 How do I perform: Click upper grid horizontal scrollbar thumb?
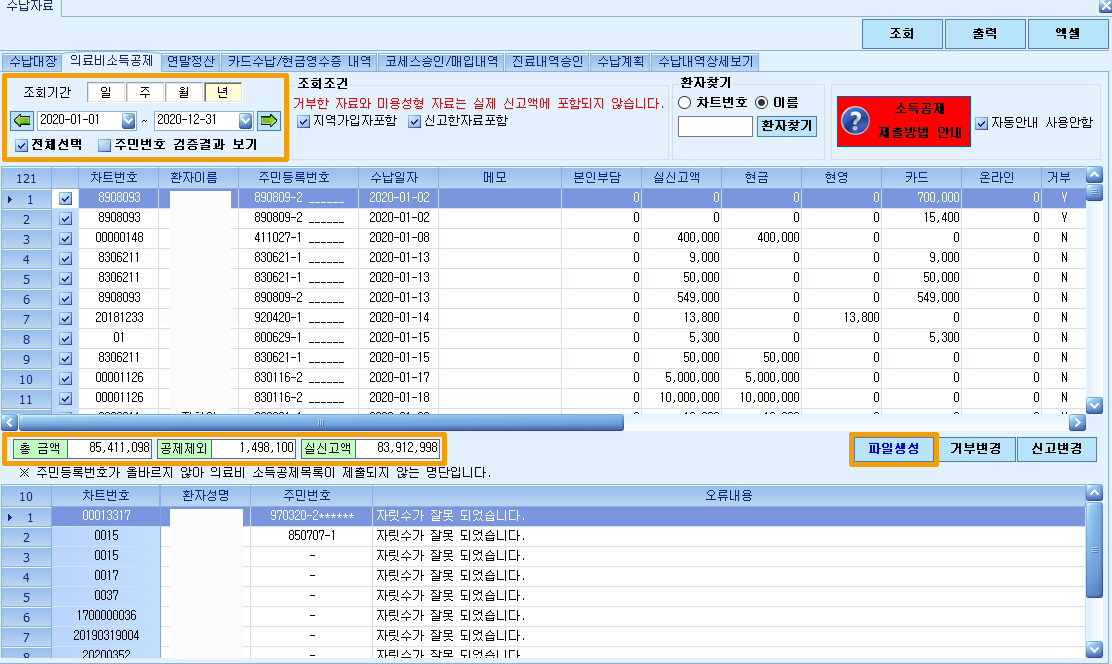321,423
